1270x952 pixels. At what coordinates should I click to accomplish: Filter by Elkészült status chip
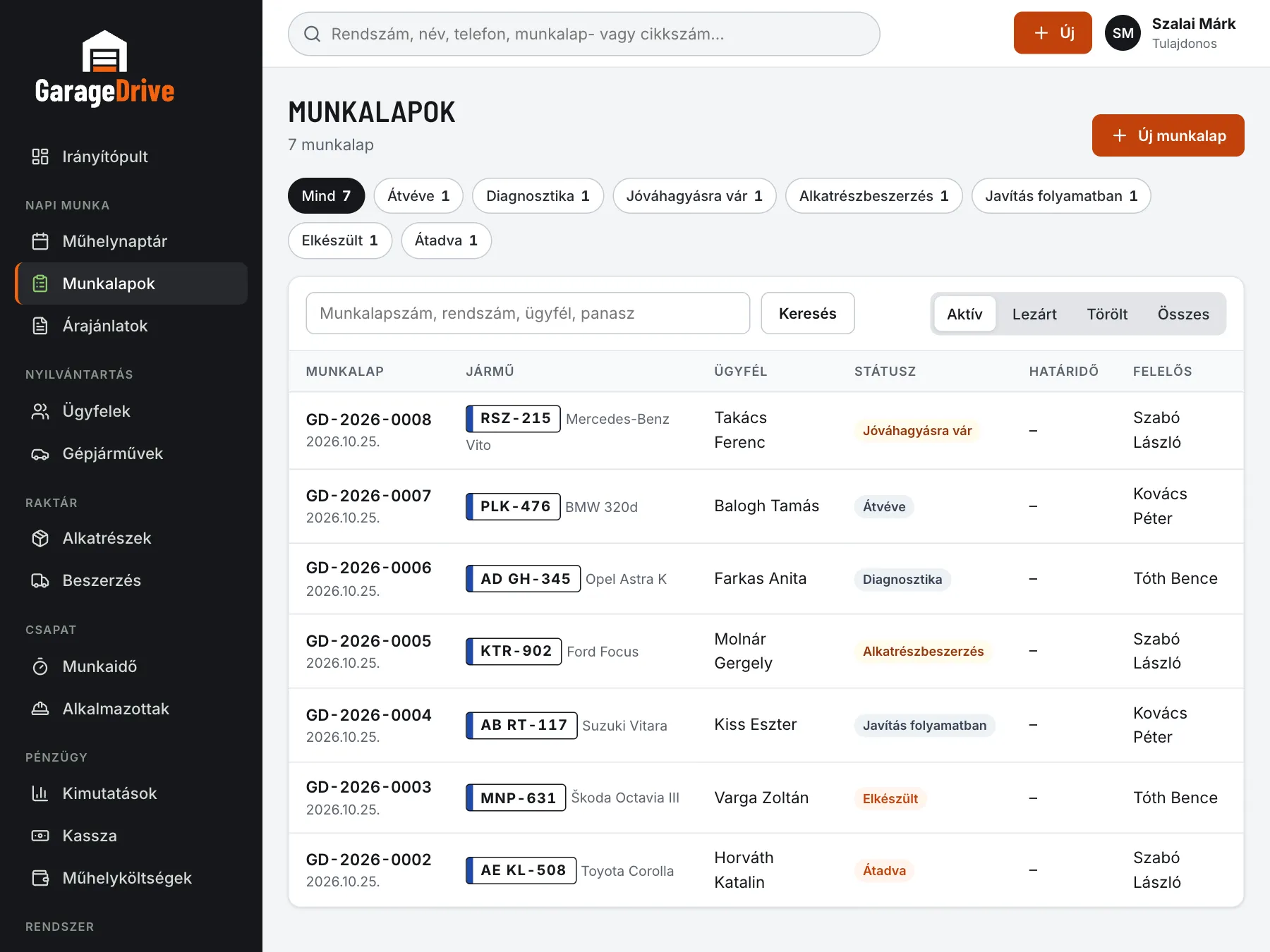[340, 240]
